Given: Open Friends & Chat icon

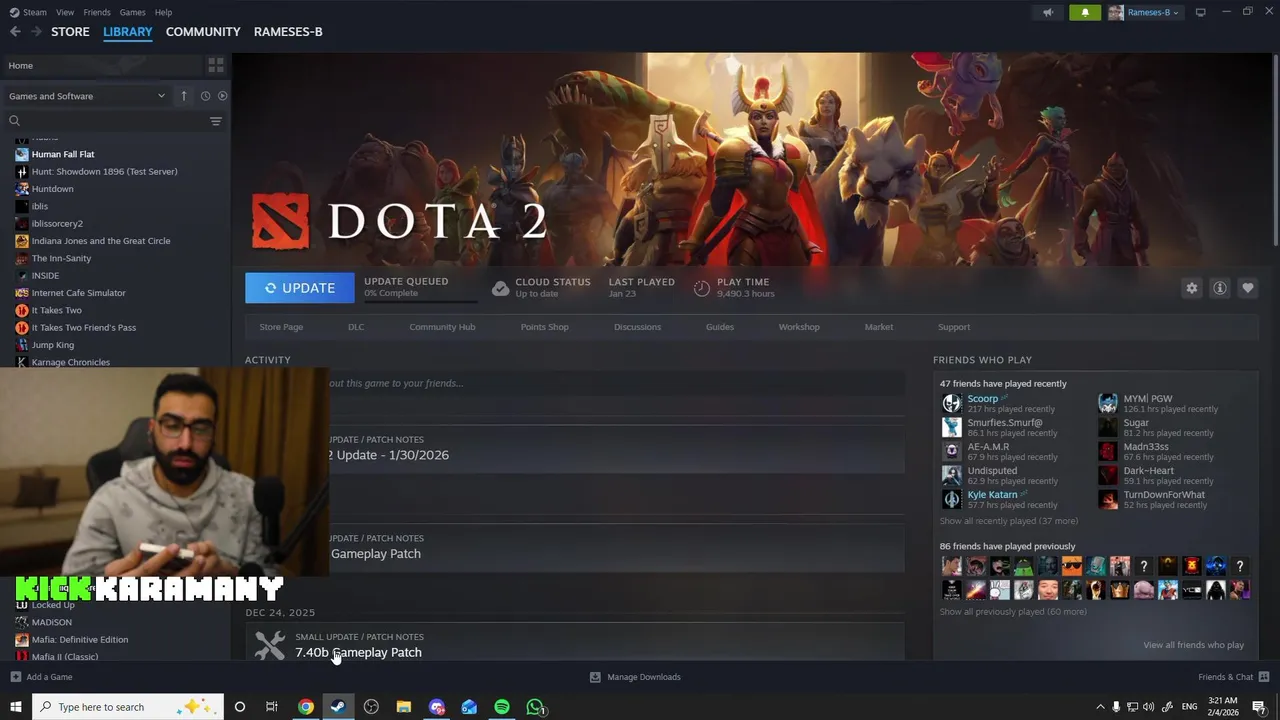Looking at the screenshot, I should point(1264,677).
